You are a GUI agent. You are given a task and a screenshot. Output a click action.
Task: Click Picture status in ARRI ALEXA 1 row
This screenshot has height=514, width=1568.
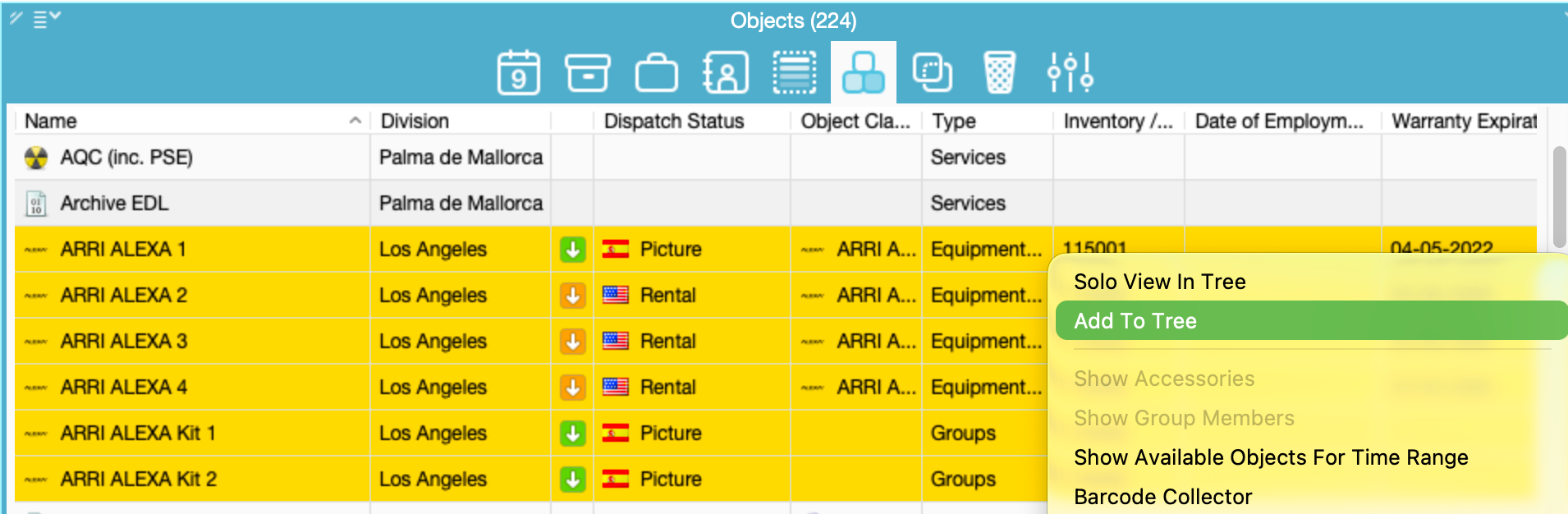tap(671, 249)
